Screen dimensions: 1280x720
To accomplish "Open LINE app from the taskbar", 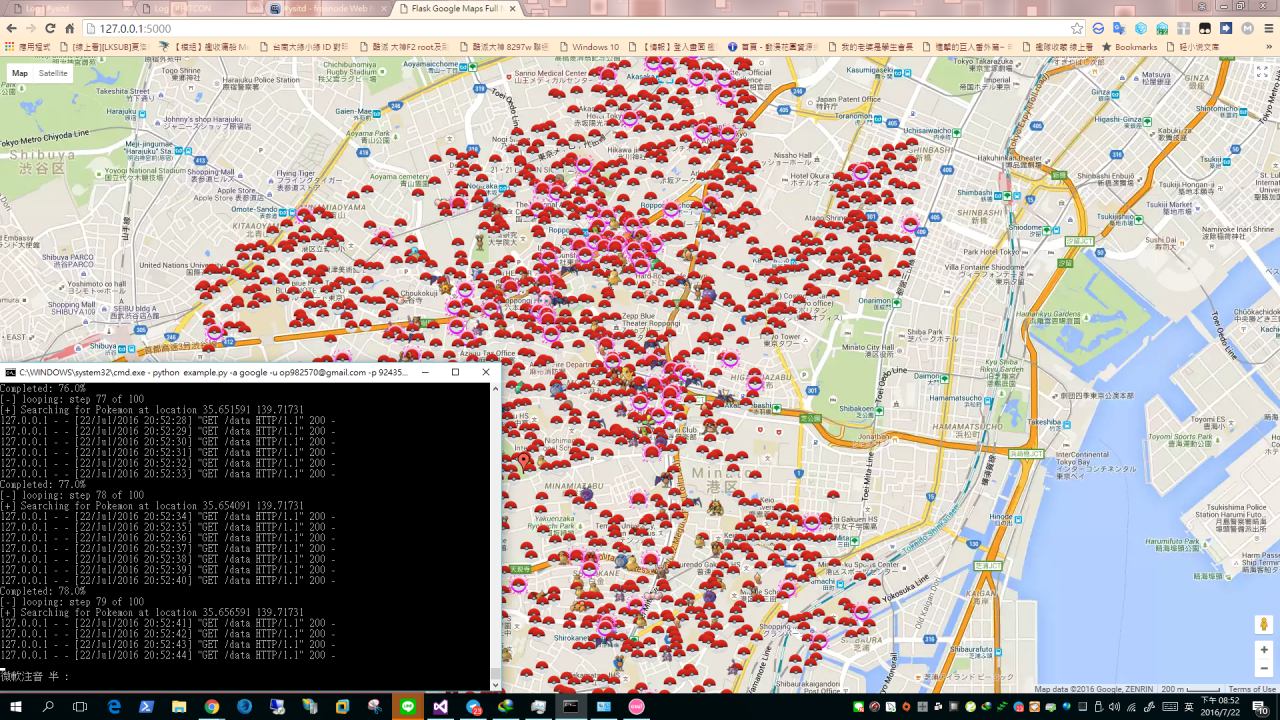I will pyautogui.click(x=407, y=707).
